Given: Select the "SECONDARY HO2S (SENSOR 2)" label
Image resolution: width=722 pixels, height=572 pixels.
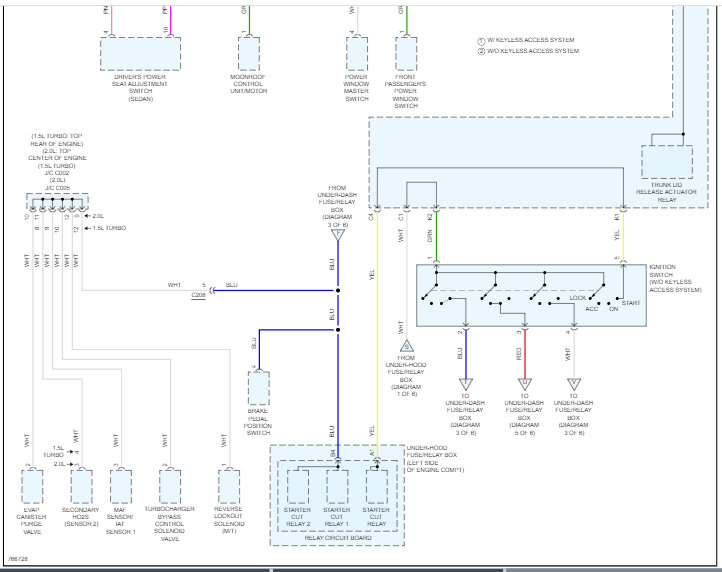Looking at the screenshot, I should point(81,517).
